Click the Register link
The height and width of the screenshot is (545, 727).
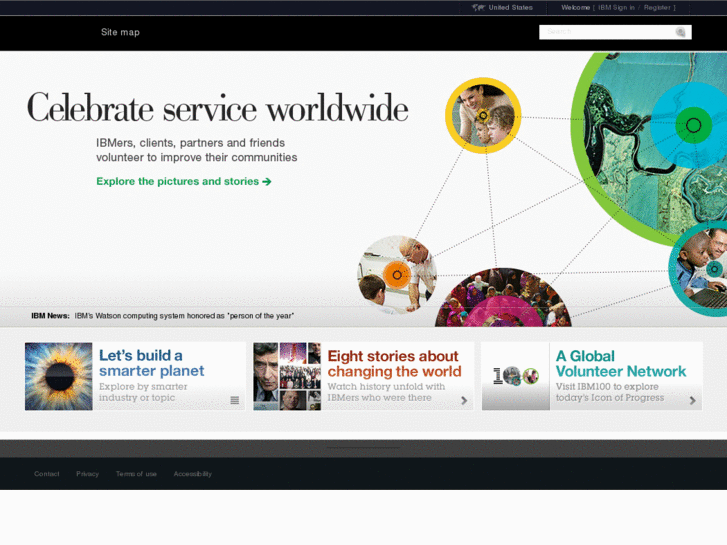[x=657, y=7]
